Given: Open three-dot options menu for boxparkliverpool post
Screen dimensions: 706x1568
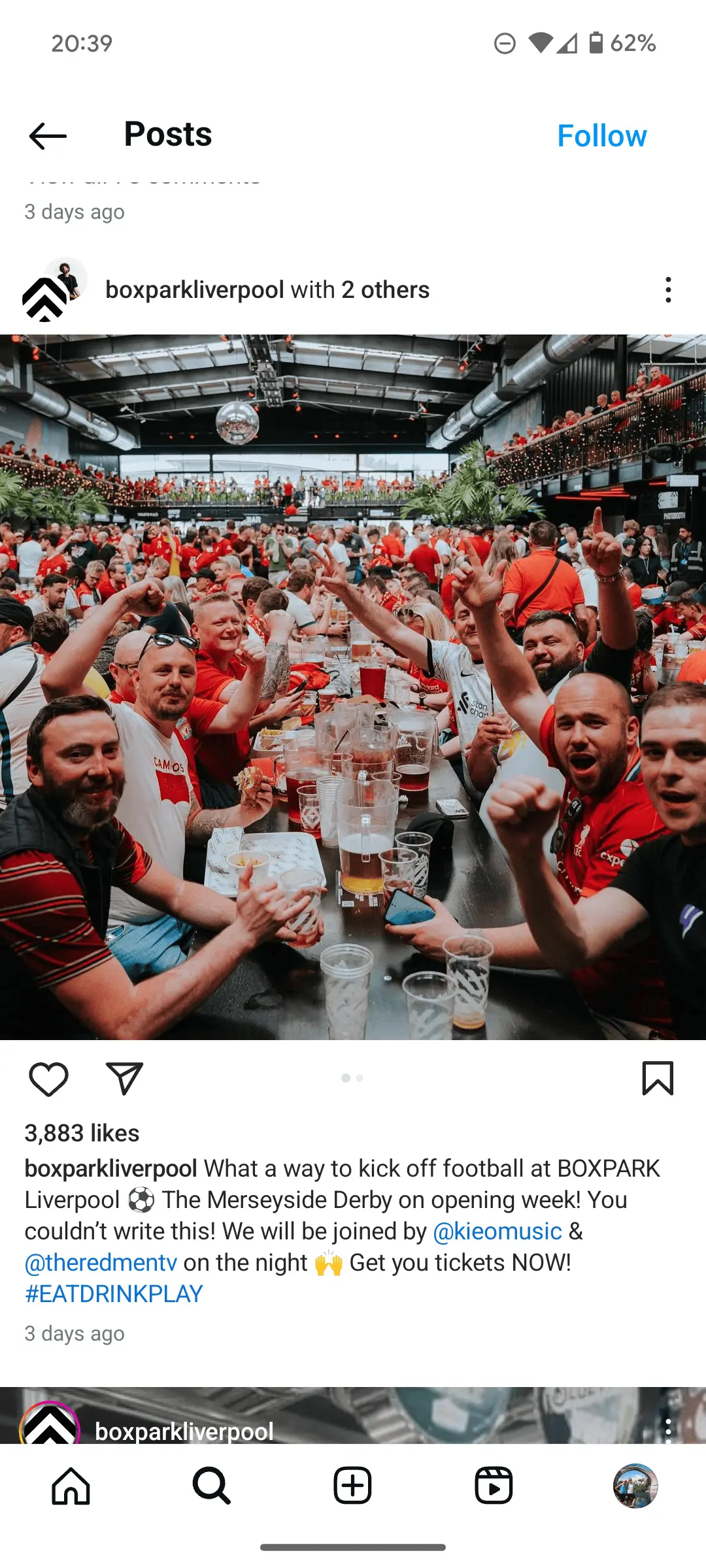Looking at the screenshot, I should point(668,289).
